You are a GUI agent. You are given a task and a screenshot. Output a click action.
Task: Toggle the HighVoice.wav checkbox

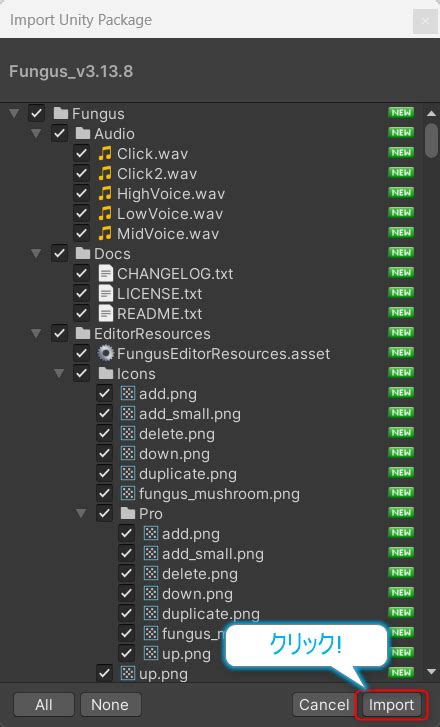pyautogui.click(x=82, y=193)
